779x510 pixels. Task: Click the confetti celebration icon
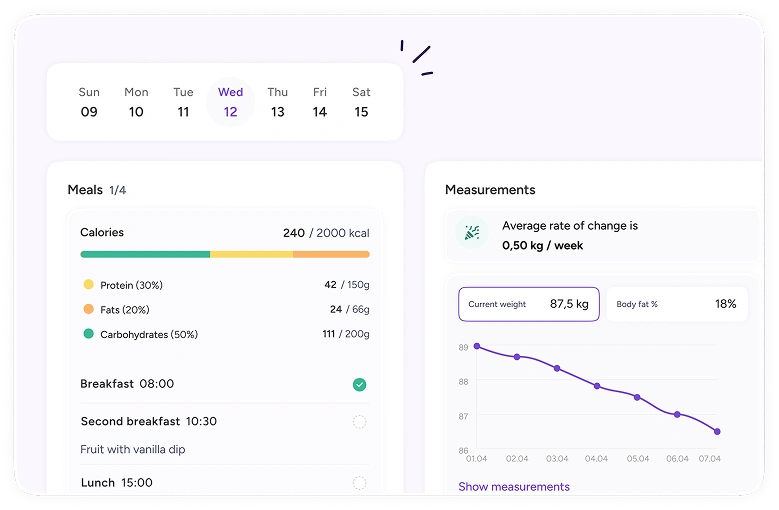click(472, 232)
